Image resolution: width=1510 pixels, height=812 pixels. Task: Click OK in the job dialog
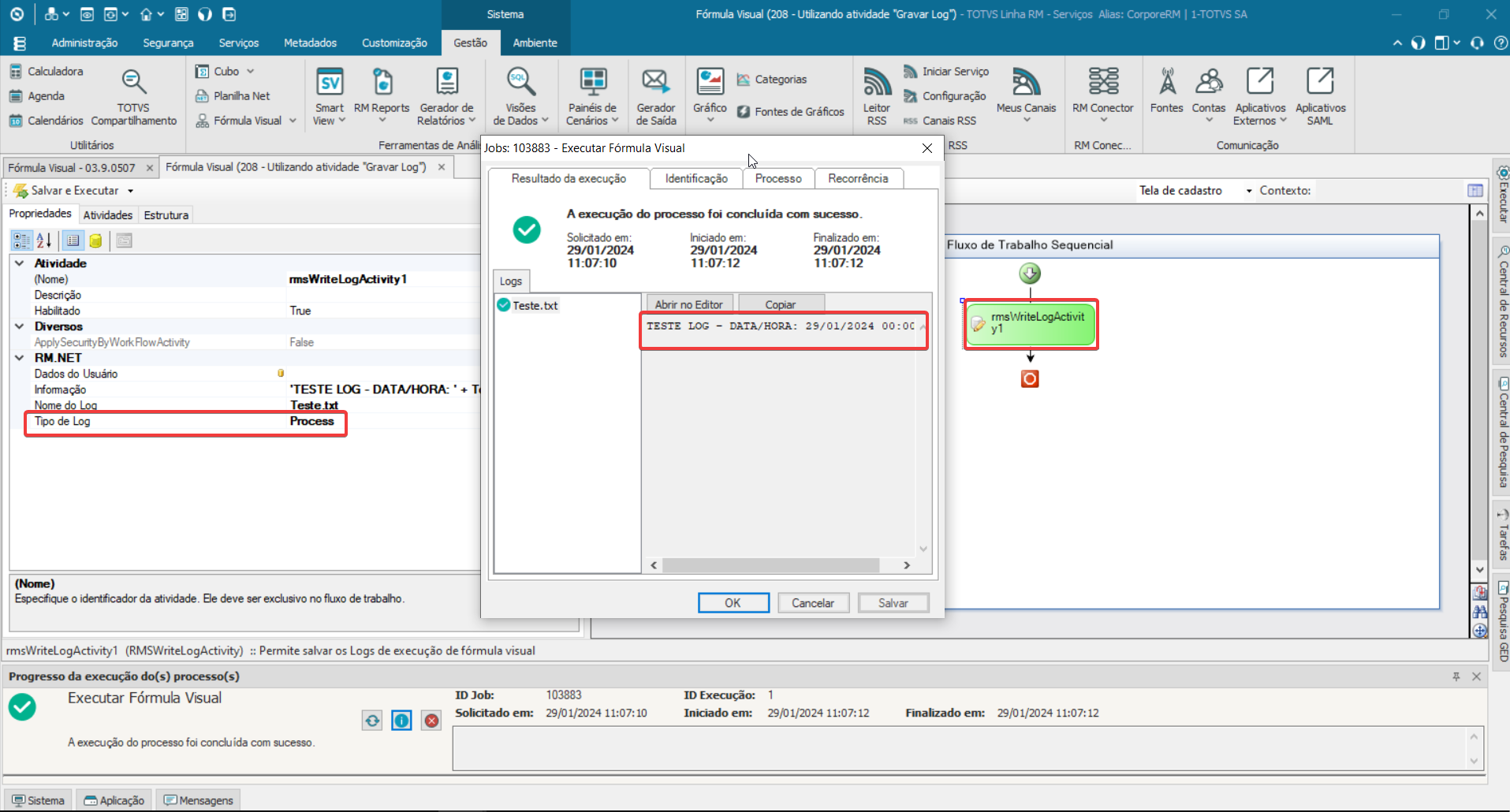[x=733, y=603]
